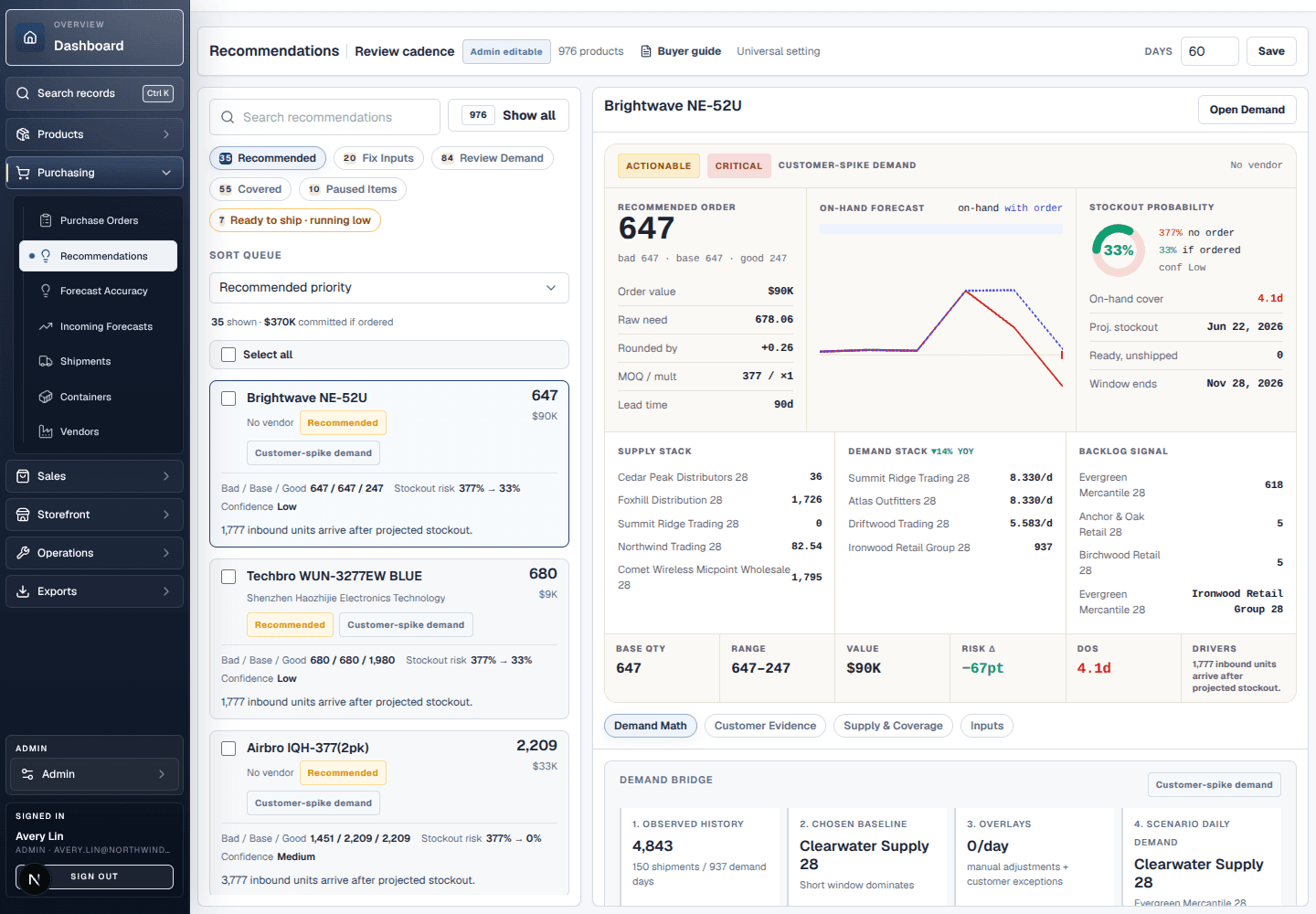Switch to the Inputs tab
This screenshot has width=1316, height=914.
(987, 726)
